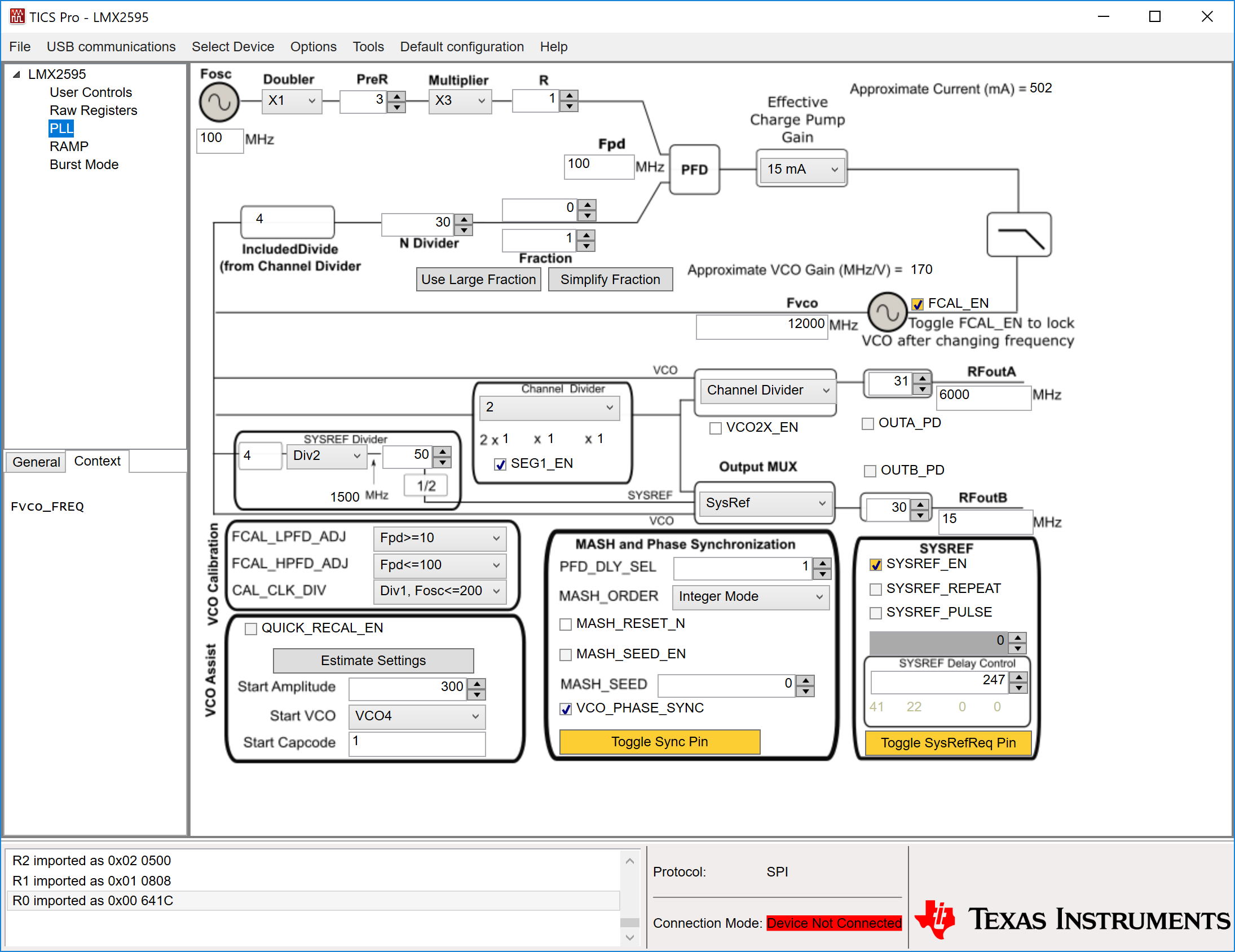Viewport: 1235px width, 952px height.
Task: Click the Fosc 100 MHz input field
Action: pyautogui.click(x=219, y=140)
